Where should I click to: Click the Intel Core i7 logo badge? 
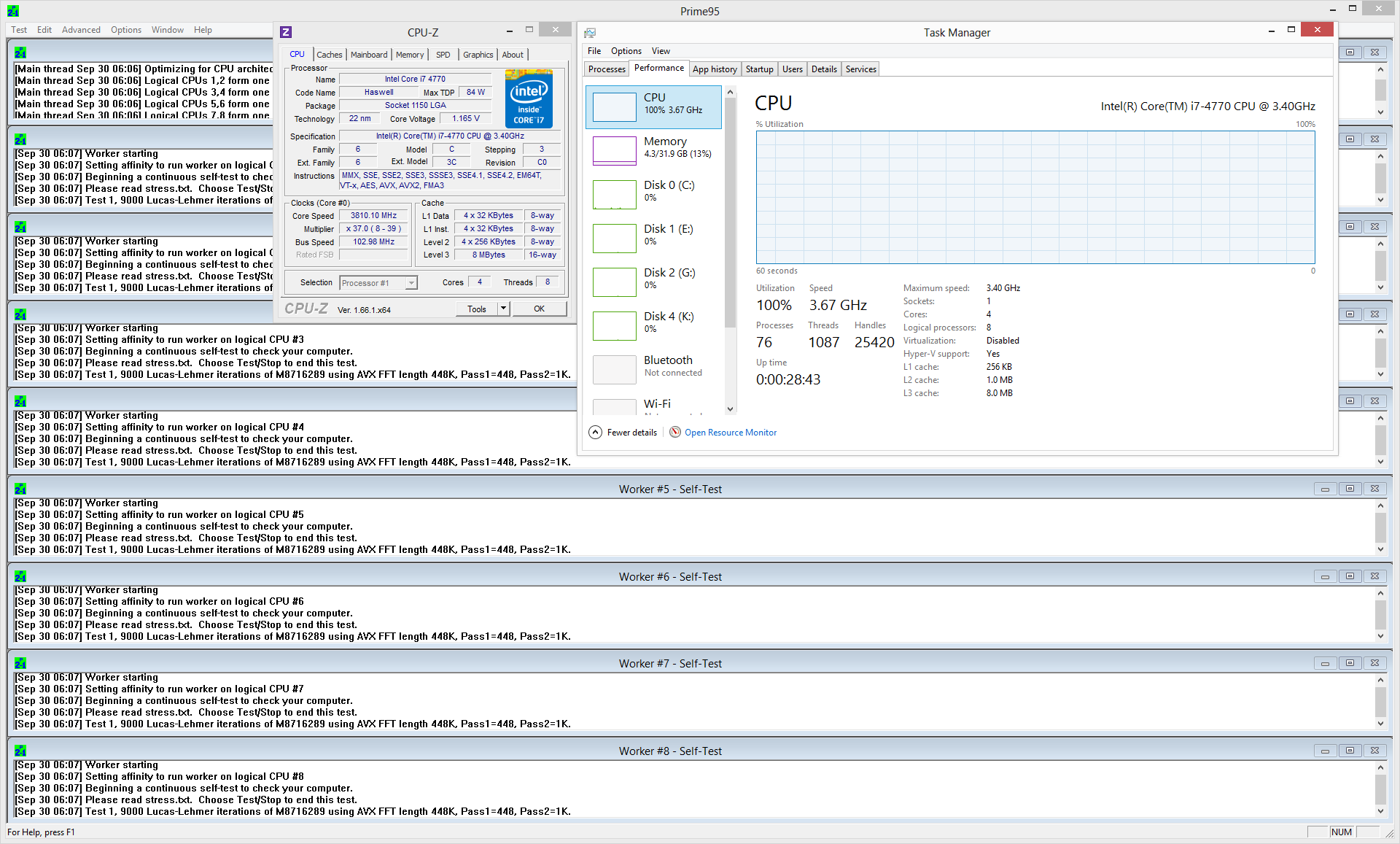pyautogui.click(x=529, y=99)
